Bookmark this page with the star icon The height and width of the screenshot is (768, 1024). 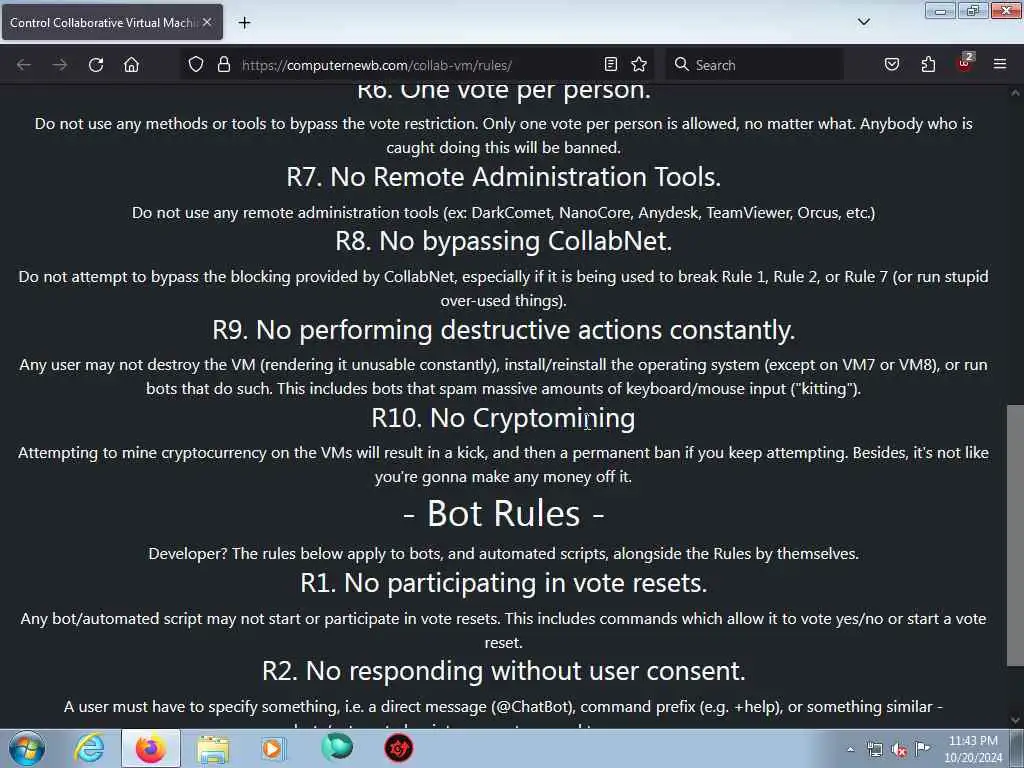[x=639, y=65]
